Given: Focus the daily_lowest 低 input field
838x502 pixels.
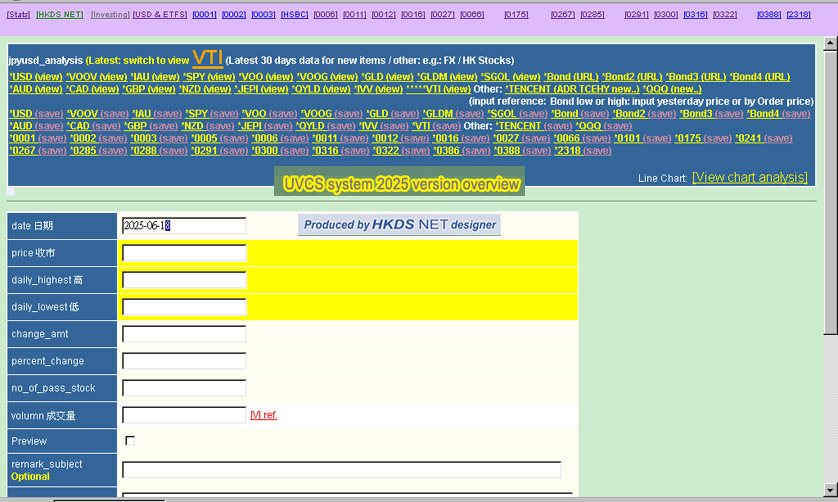Looking at the screenshot, I should 184,307.
